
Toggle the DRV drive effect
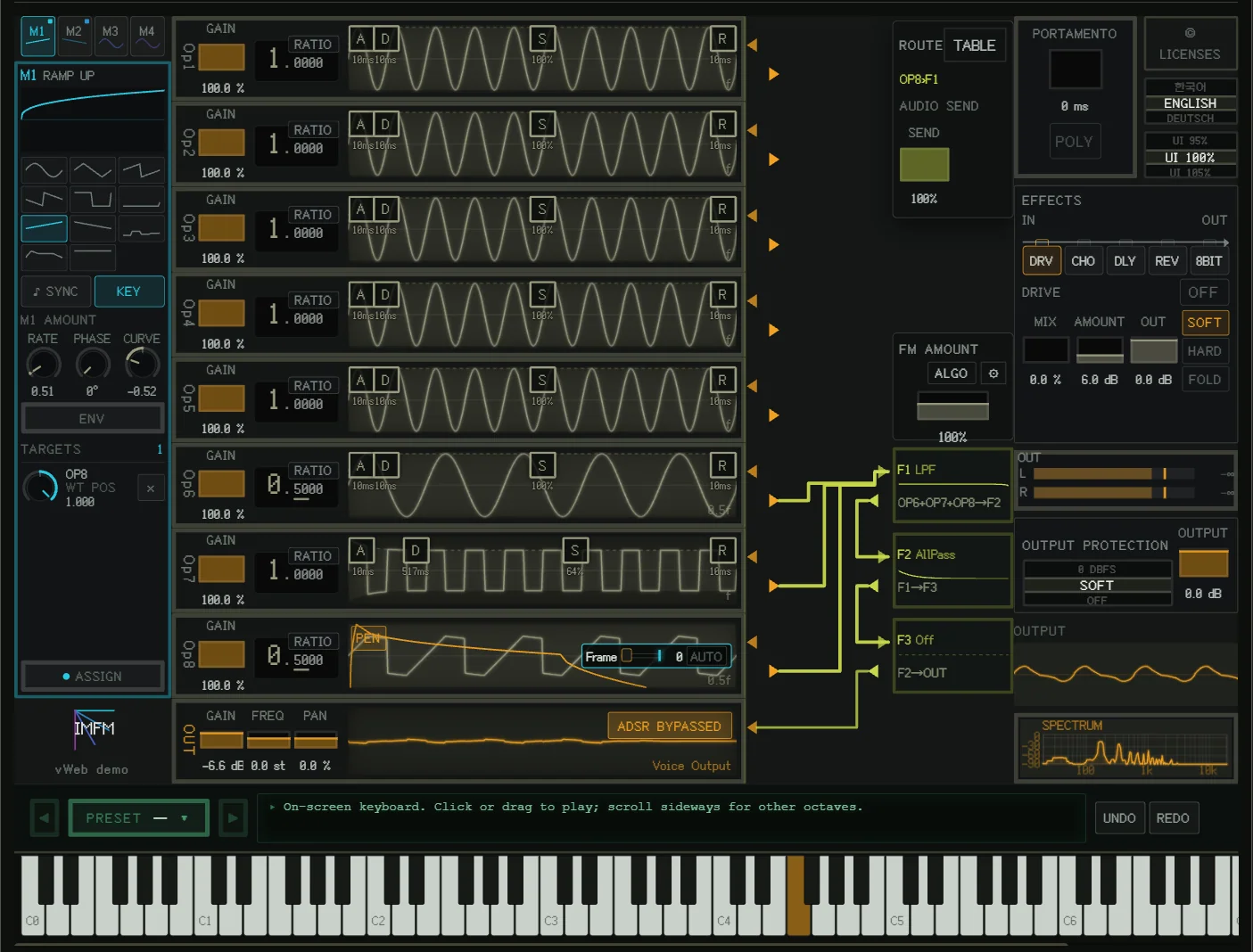[x=1041, y=261]
